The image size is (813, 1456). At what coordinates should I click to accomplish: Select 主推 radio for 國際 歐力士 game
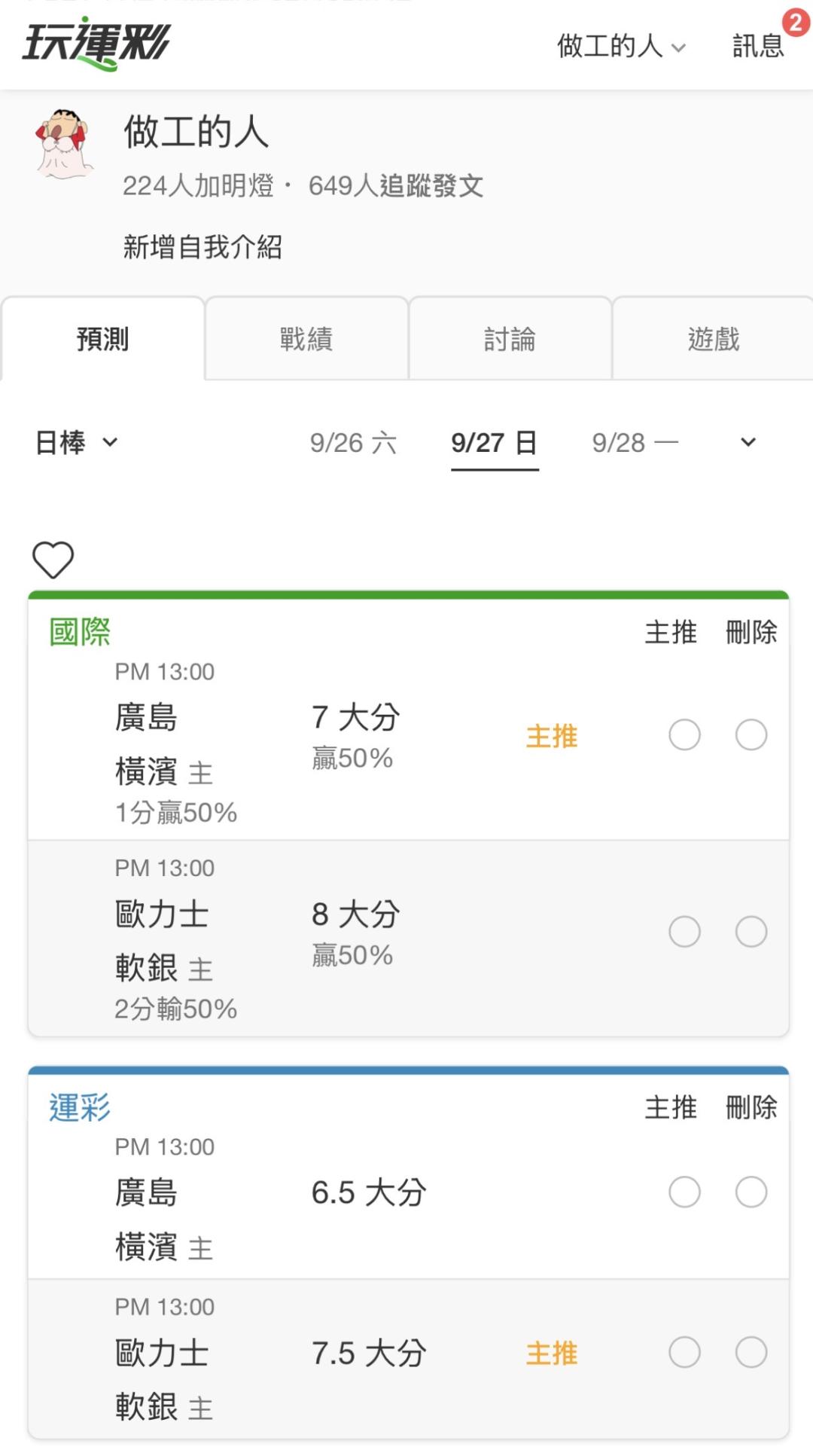(684, 932)
